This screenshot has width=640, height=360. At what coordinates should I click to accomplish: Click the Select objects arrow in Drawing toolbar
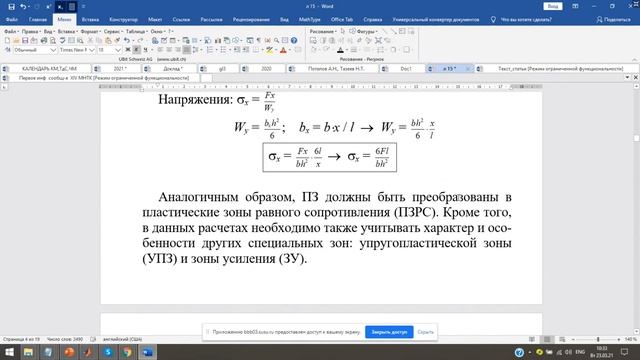(343, 31)
